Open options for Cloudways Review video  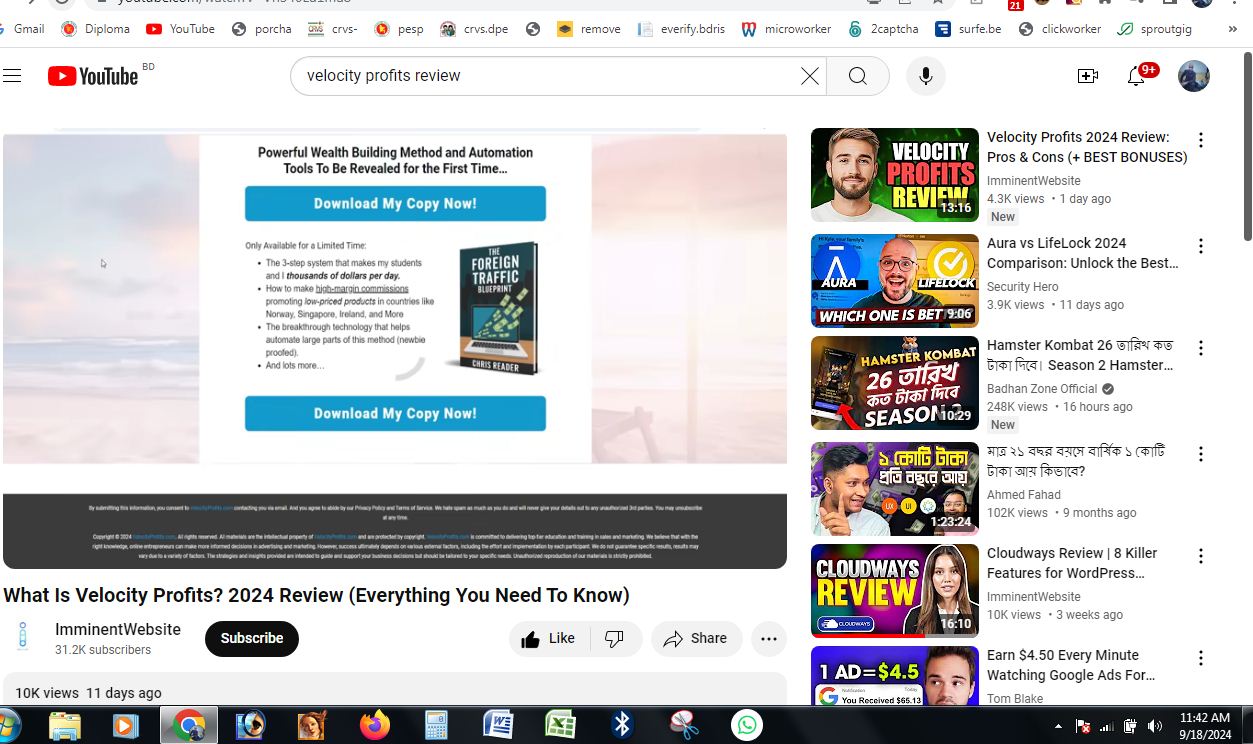tap(1201, 556)
